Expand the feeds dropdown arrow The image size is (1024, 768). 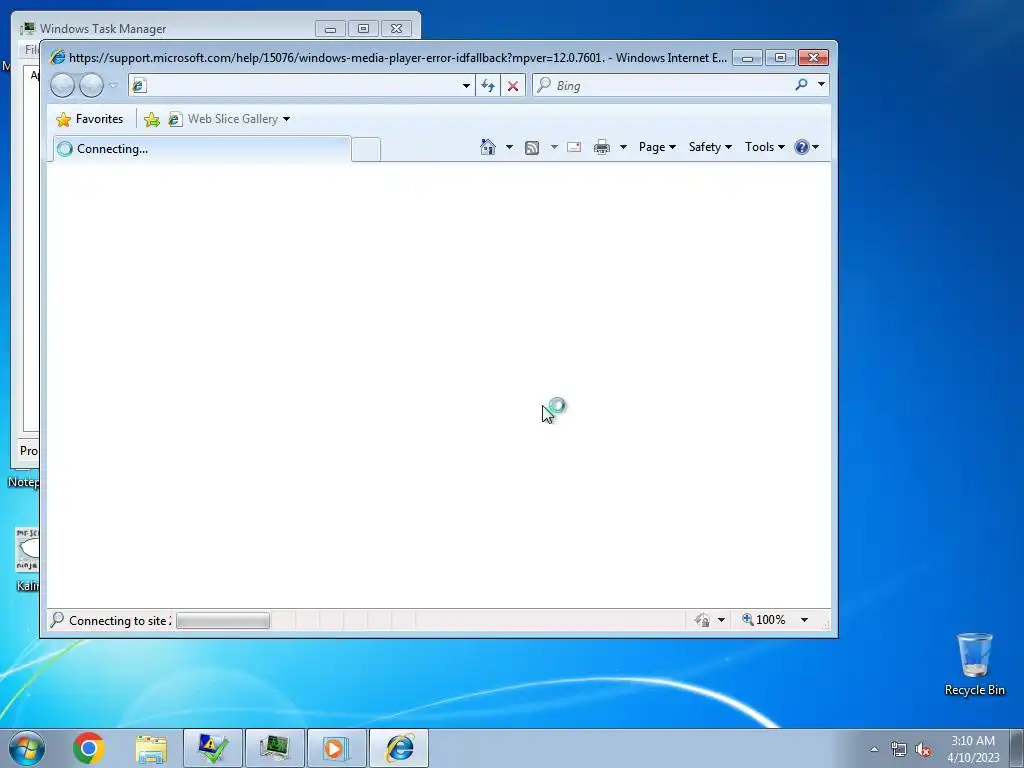pos(554,147)
